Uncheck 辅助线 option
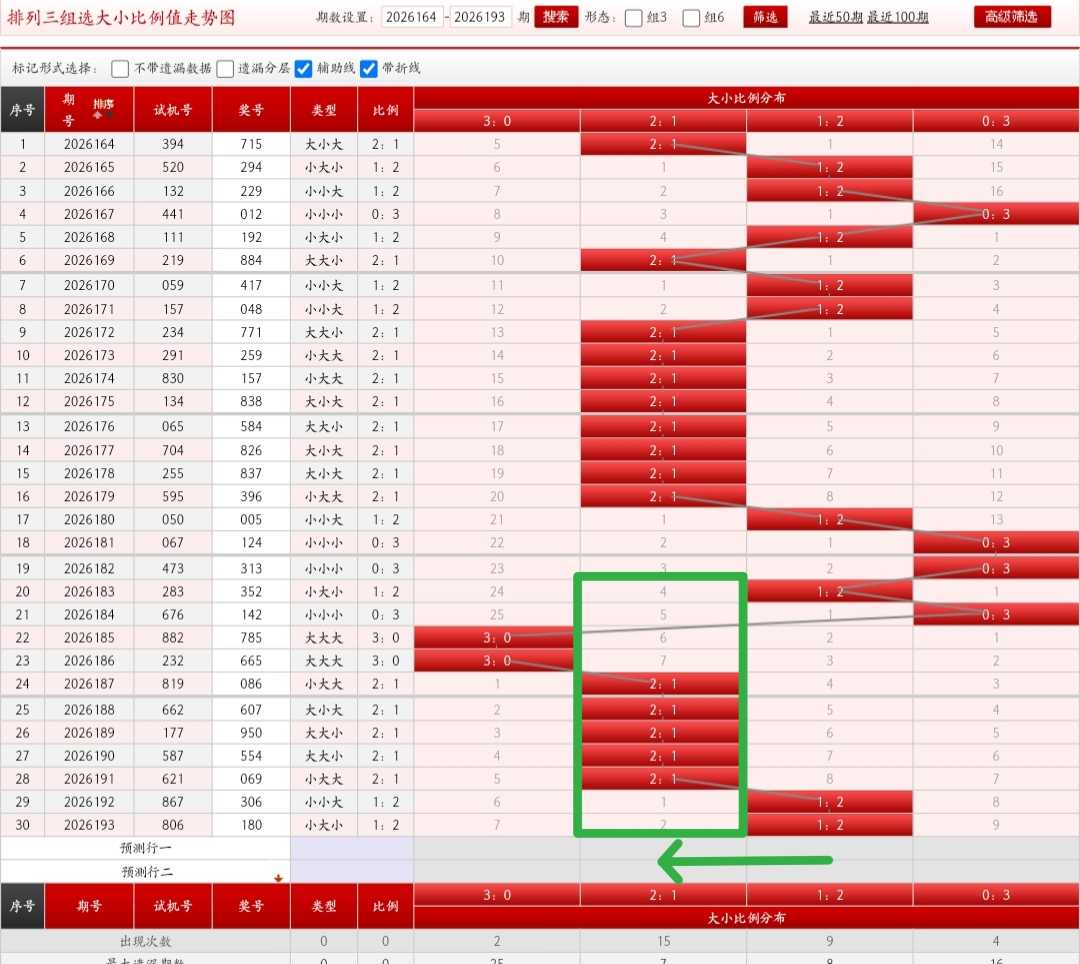The height and width of the screenshot is (964, 1080). coord(303,68)
